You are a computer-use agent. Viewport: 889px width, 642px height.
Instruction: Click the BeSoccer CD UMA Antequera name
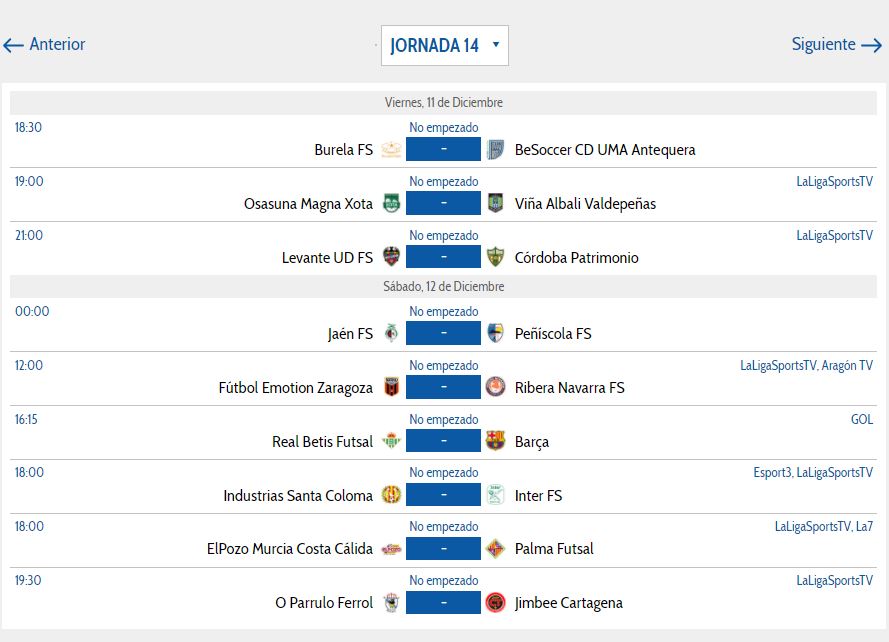(x=605, y=150)
